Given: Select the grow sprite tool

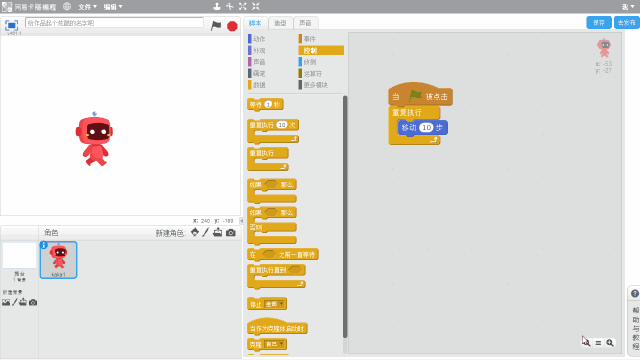Looking at the screenshot, I should [243, 6].
